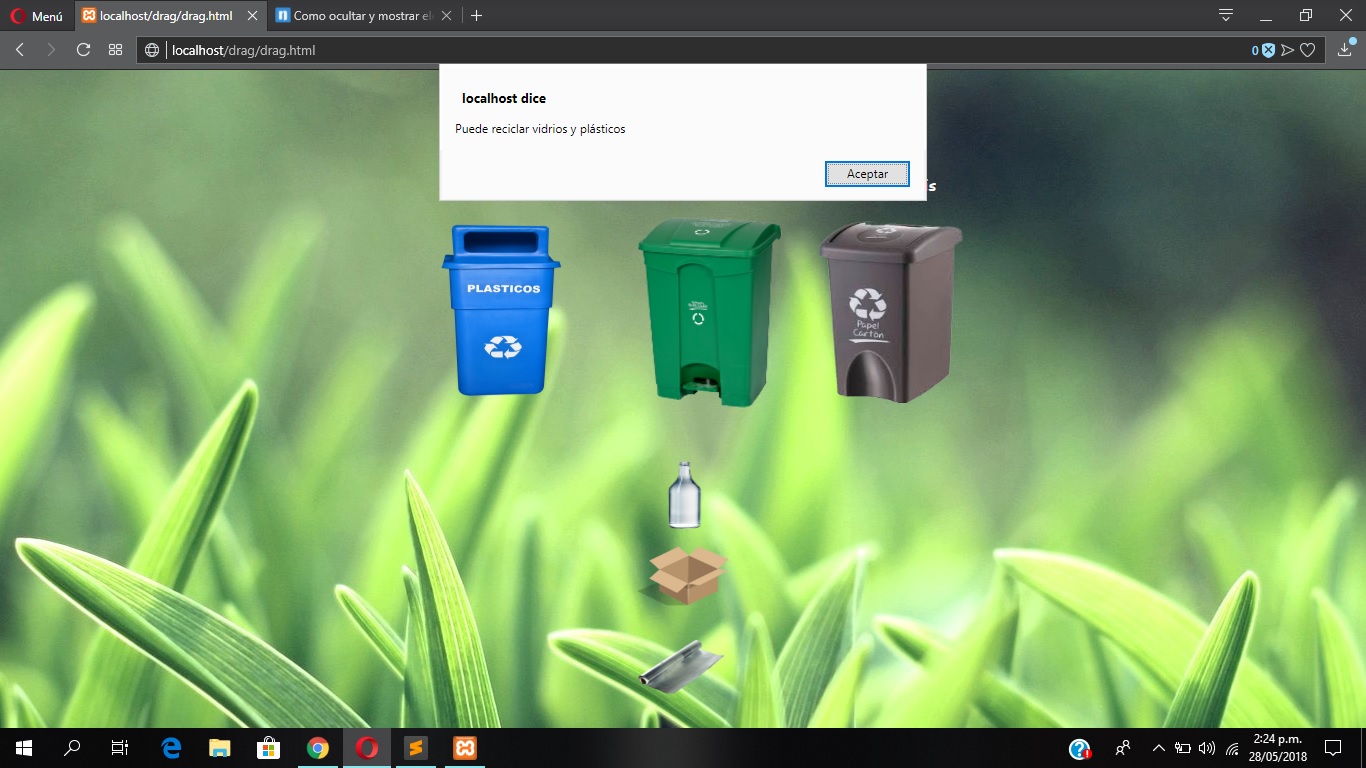Click the battery power status icon
Viewport: 1366px width, 768px height.
[1183, 748]
